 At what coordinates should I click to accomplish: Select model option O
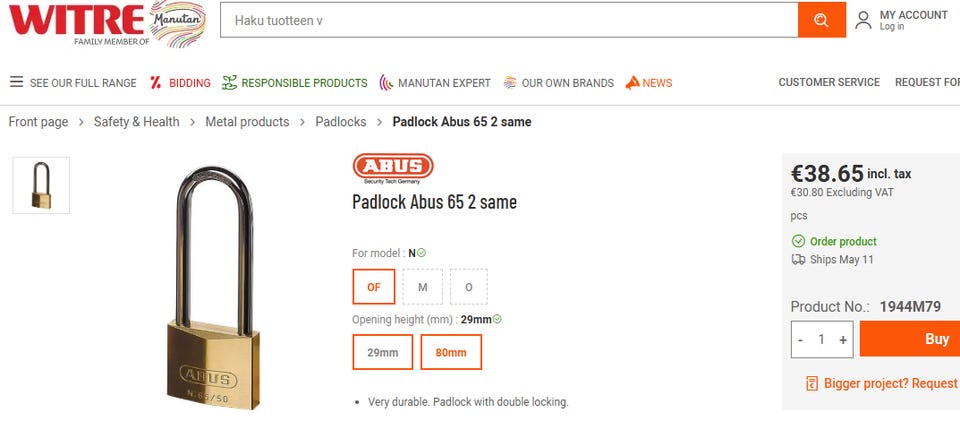point(469,286)
